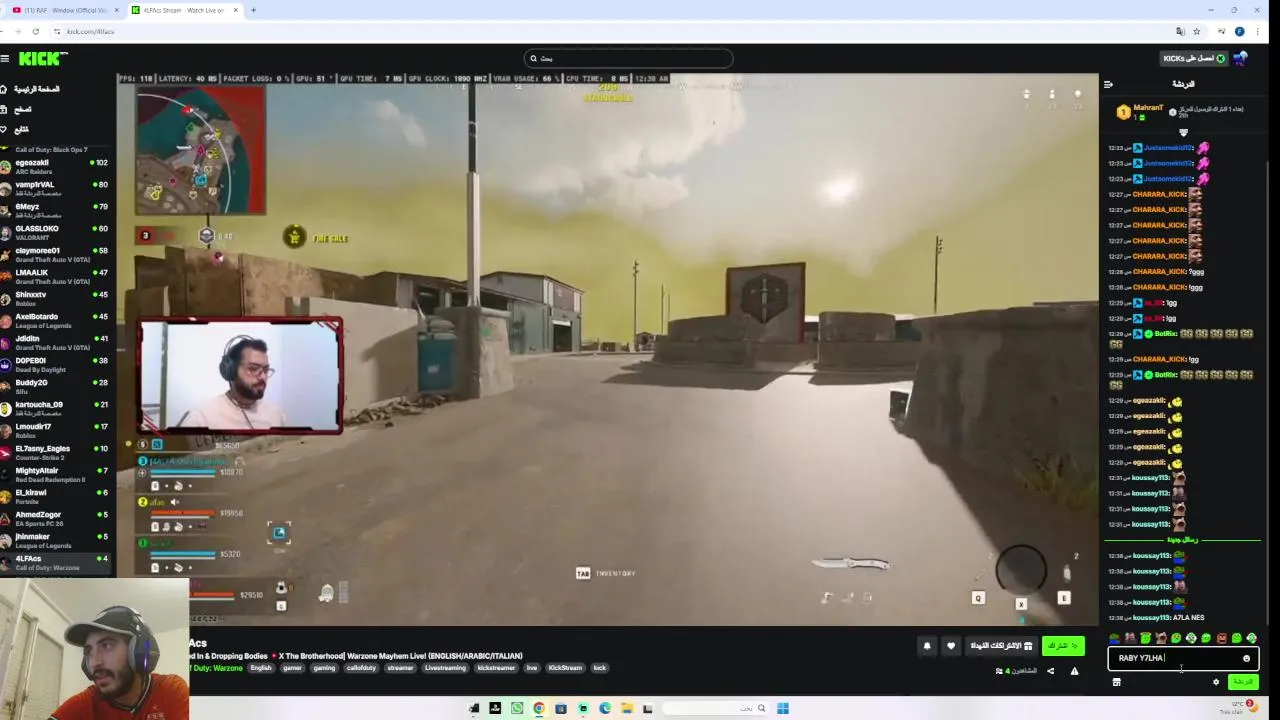Screen dimensions: 1280x720
Task: Toggle the notification bell icon
Action: click(x=927, y=646)
